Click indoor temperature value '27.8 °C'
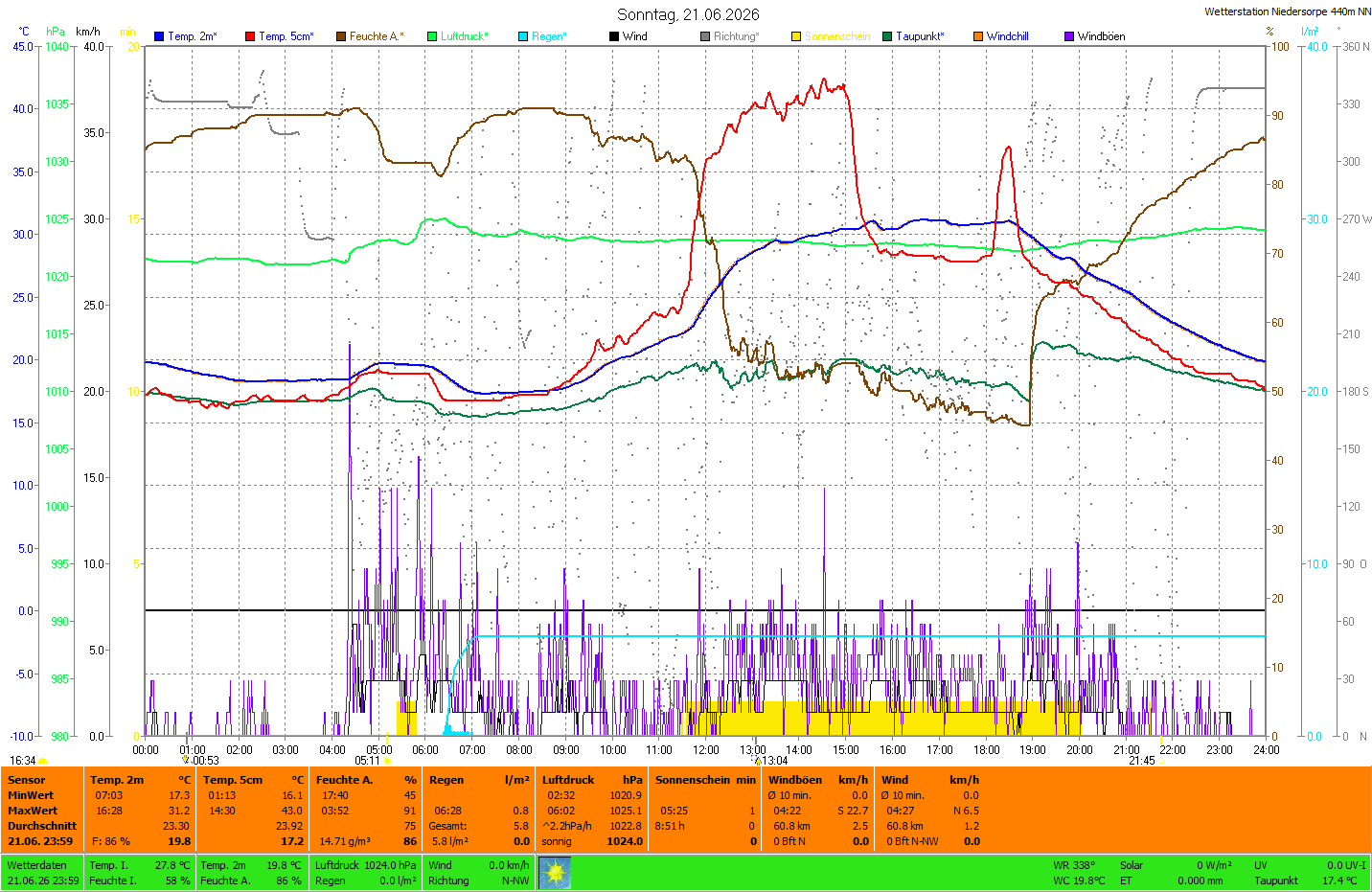The image size is (1372, 892). [172, 865]
